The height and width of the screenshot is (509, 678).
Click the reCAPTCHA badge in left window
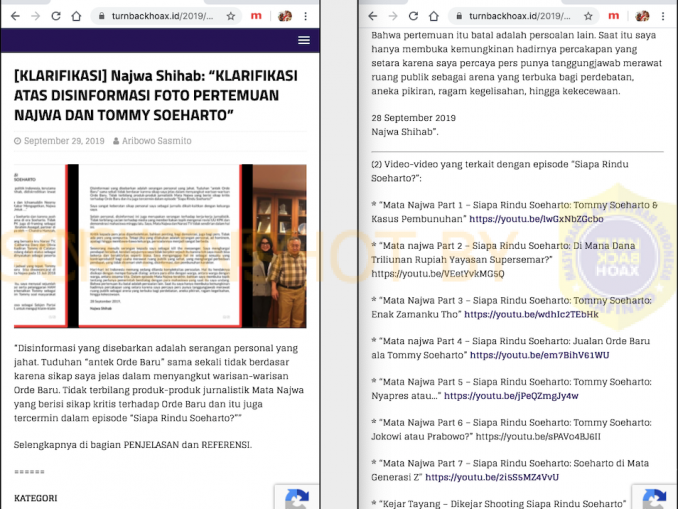coord(297,497)
